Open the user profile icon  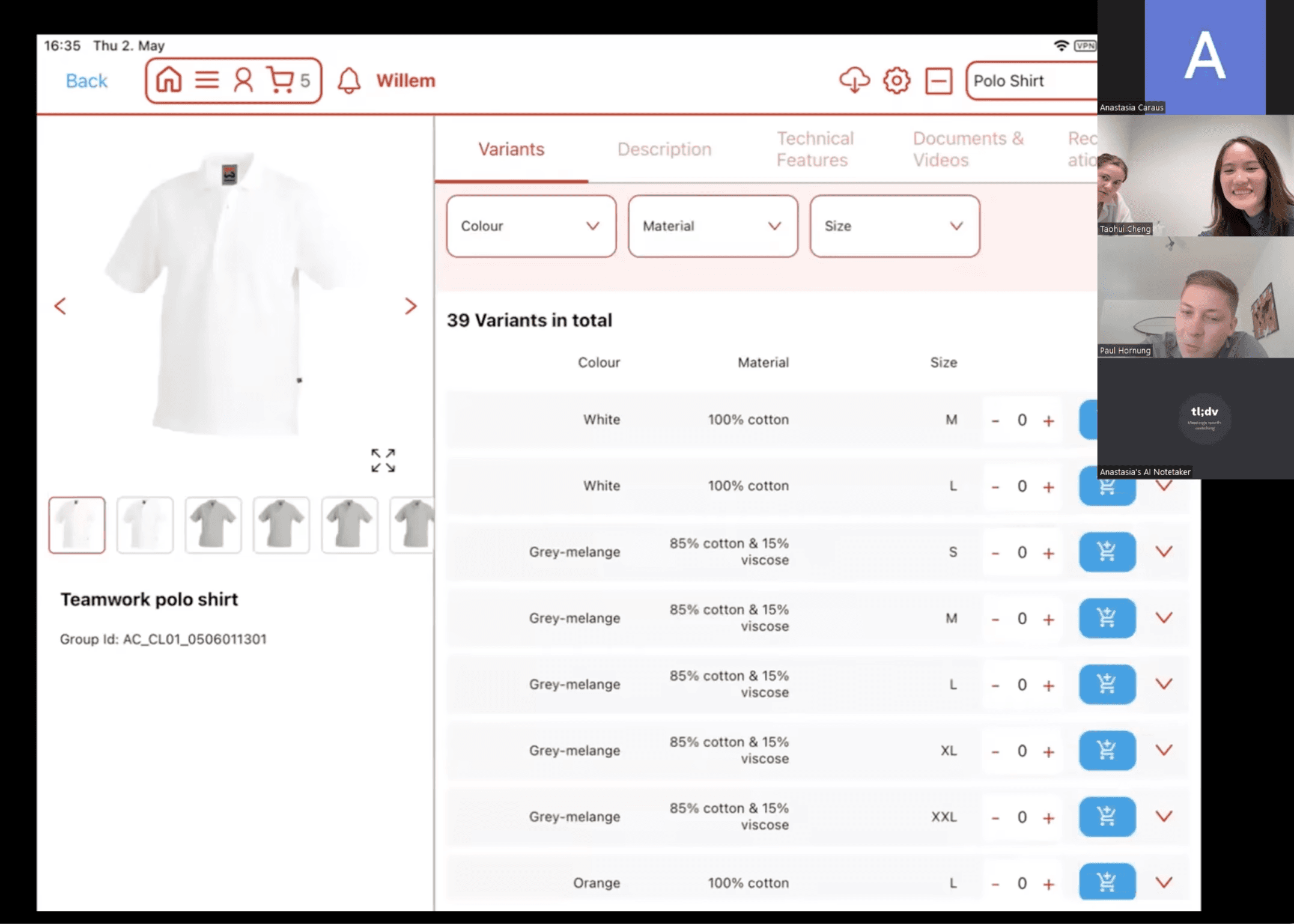tap(243, 80)
